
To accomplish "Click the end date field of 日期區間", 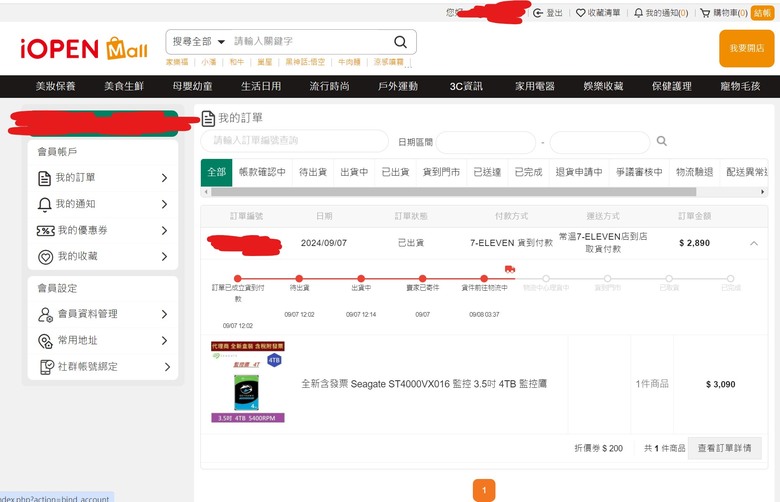I will coord(600,142).
